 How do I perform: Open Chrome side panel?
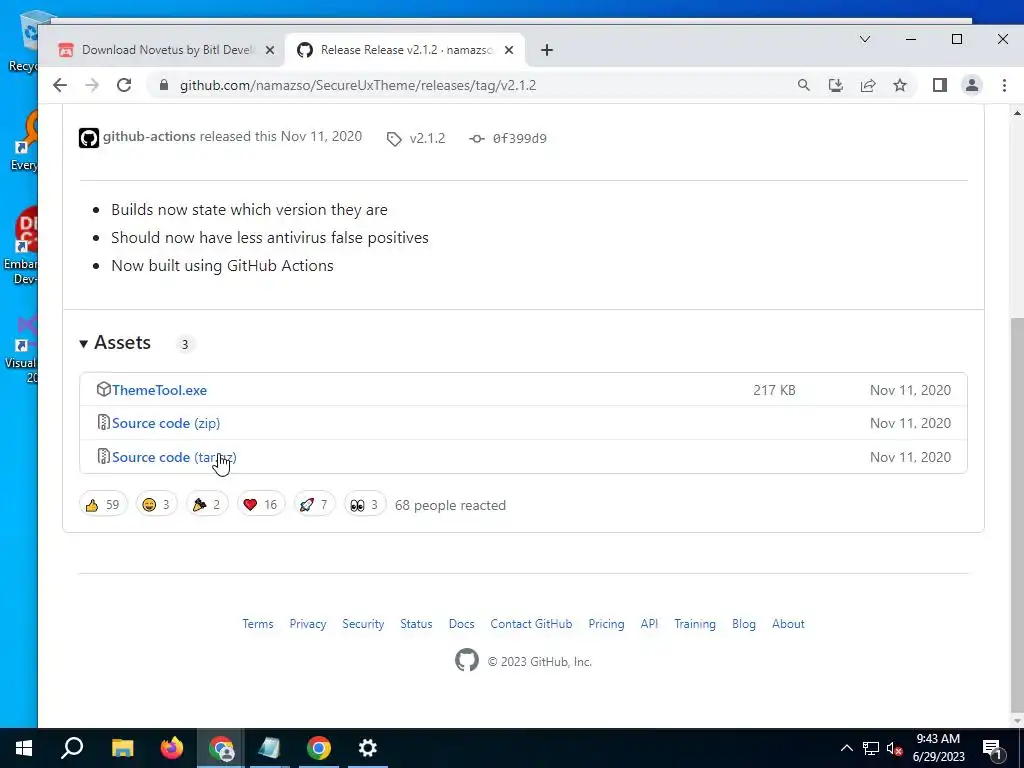click(940, 86)
